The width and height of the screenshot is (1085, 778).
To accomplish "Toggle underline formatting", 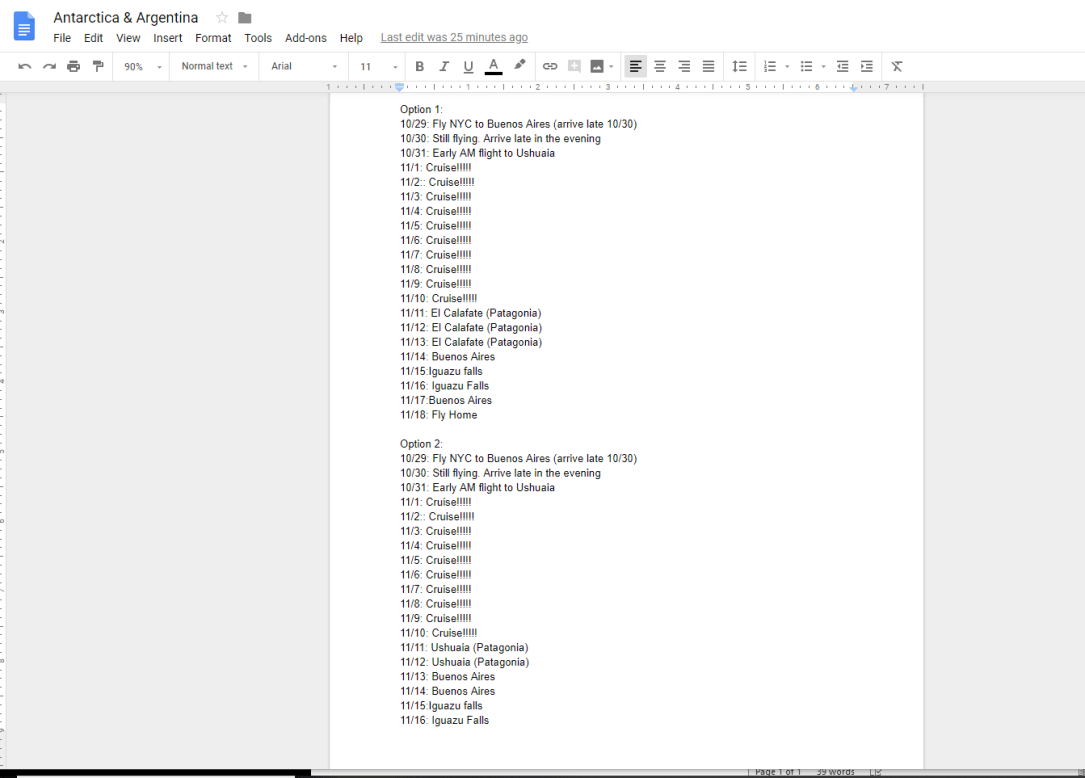I will [x=467, y=66].
